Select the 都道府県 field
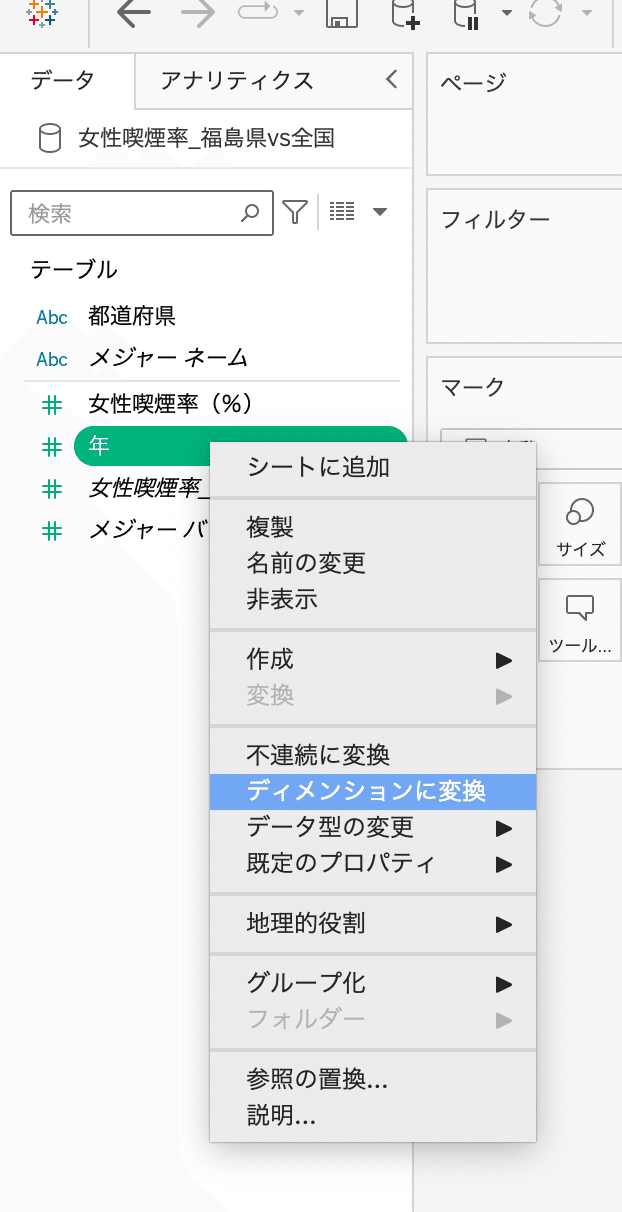 [132, 317]
